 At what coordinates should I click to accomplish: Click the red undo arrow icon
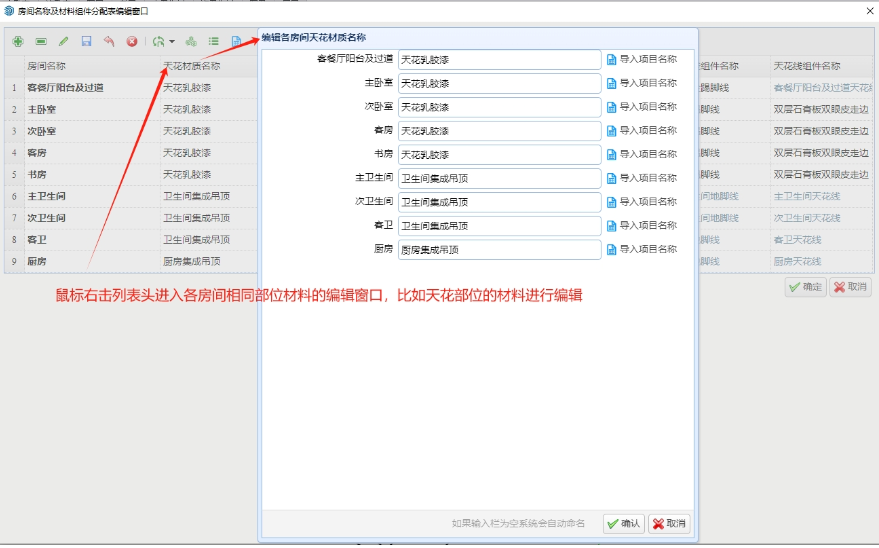[x=109, y=42]
